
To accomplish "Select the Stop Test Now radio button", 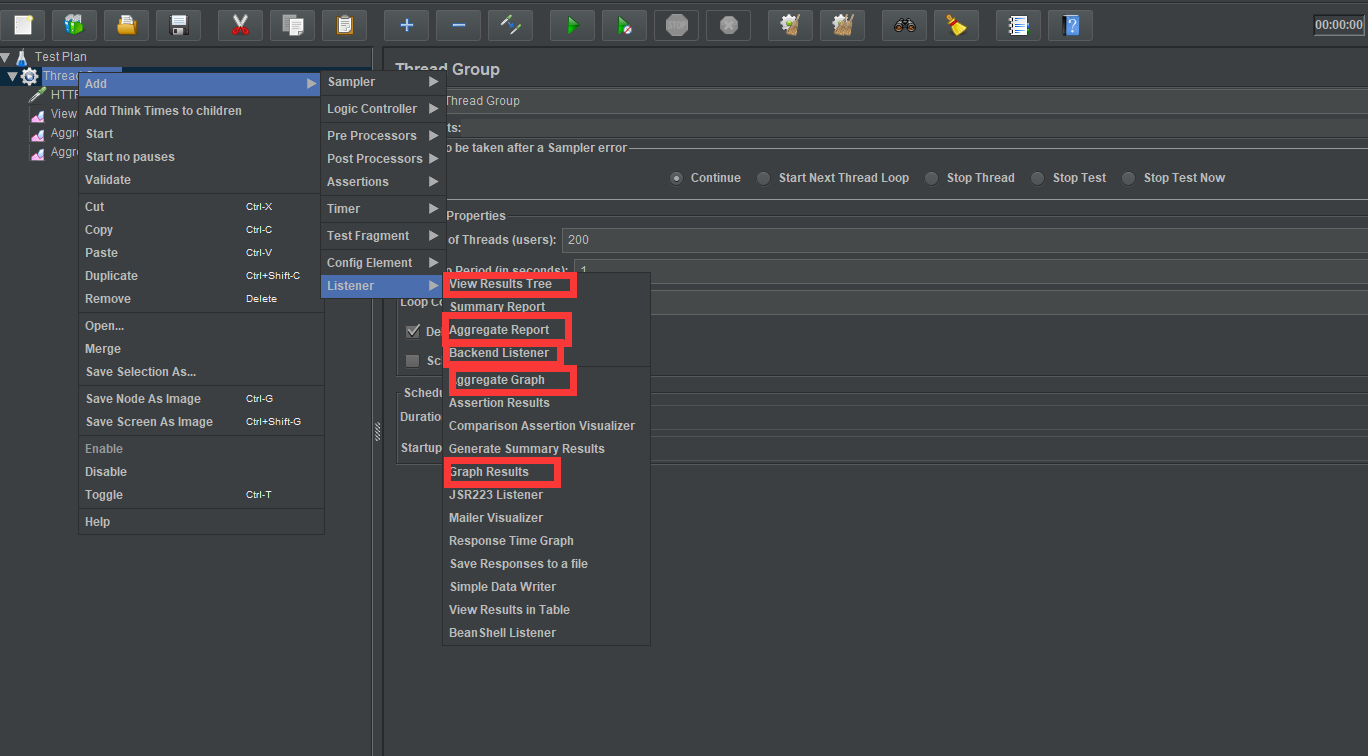I will point(1128,178).
